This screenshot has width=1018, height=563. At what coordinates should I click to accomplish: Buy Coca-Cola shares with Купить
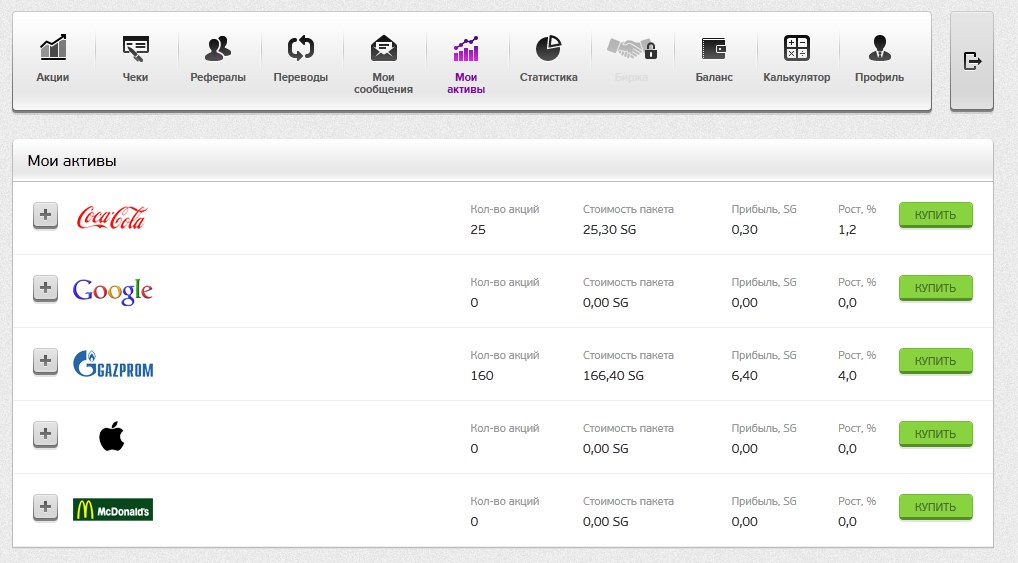tap(936, 215)
